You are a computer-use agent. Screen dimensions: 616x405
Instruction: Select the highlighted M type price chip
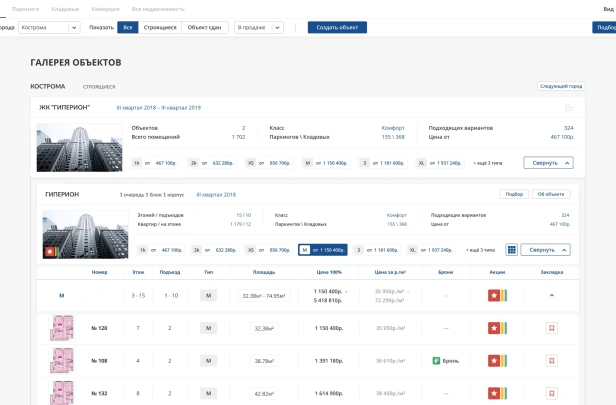pyautogui.click(x=323, y=250)
